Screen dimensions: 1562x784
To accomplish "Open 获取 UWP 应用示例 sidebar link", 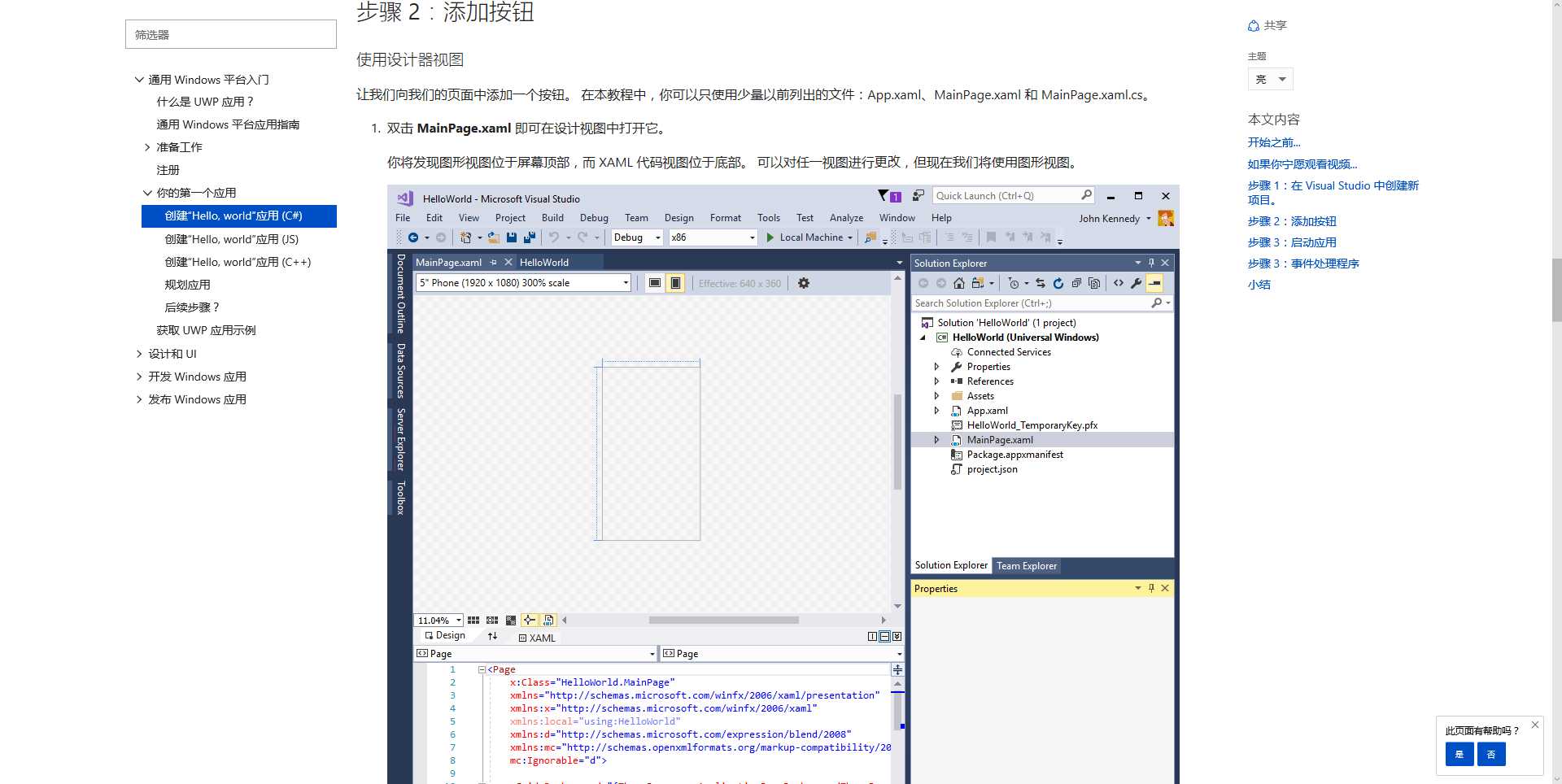I will pyautogui.click(x=206, y=330).
